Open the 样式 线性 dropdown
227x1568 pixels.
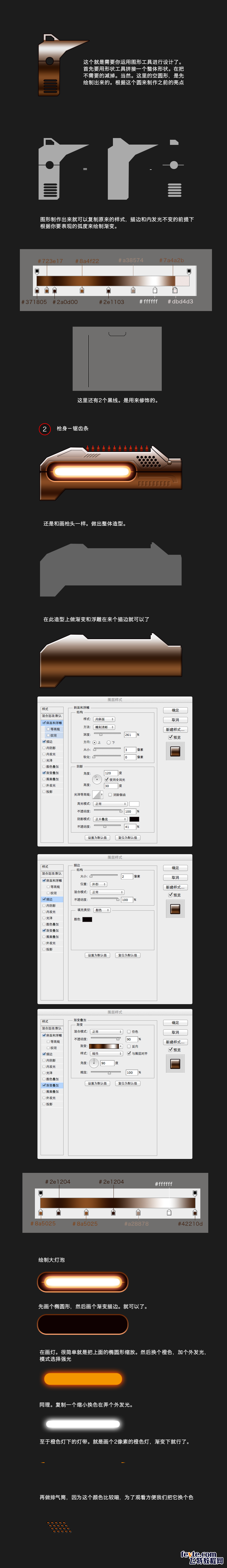106,1053
